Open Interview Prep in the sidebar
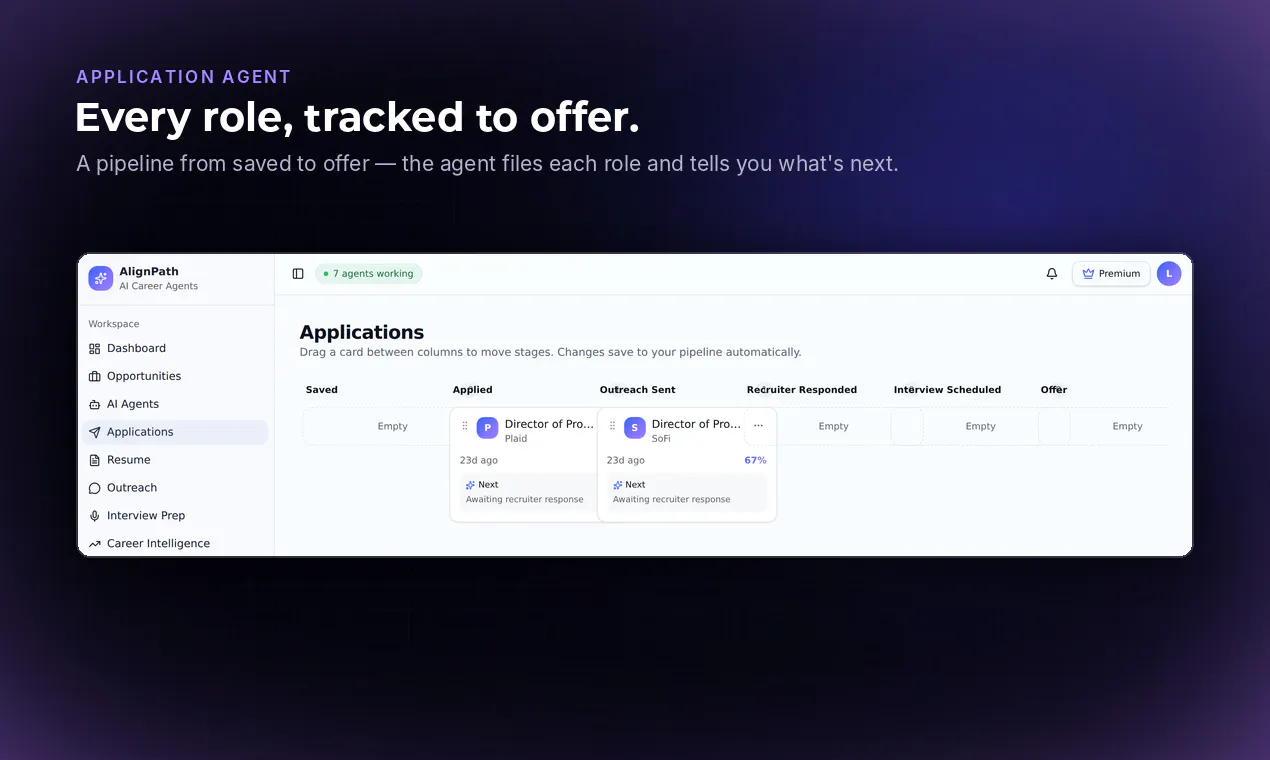This screenshot has width=1270, height=760. [175, 516]
